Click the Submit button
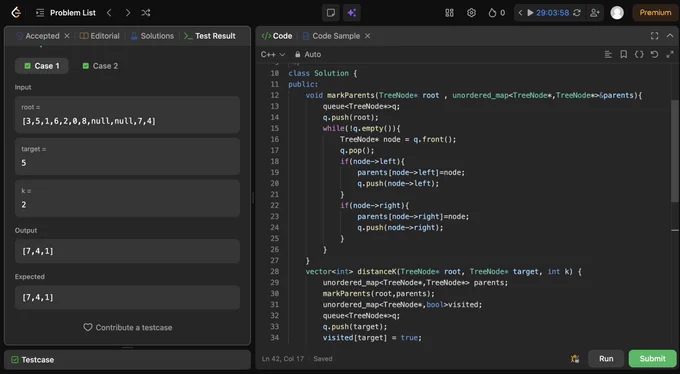This screenshot has width=680, height=374. coord(652,359)
